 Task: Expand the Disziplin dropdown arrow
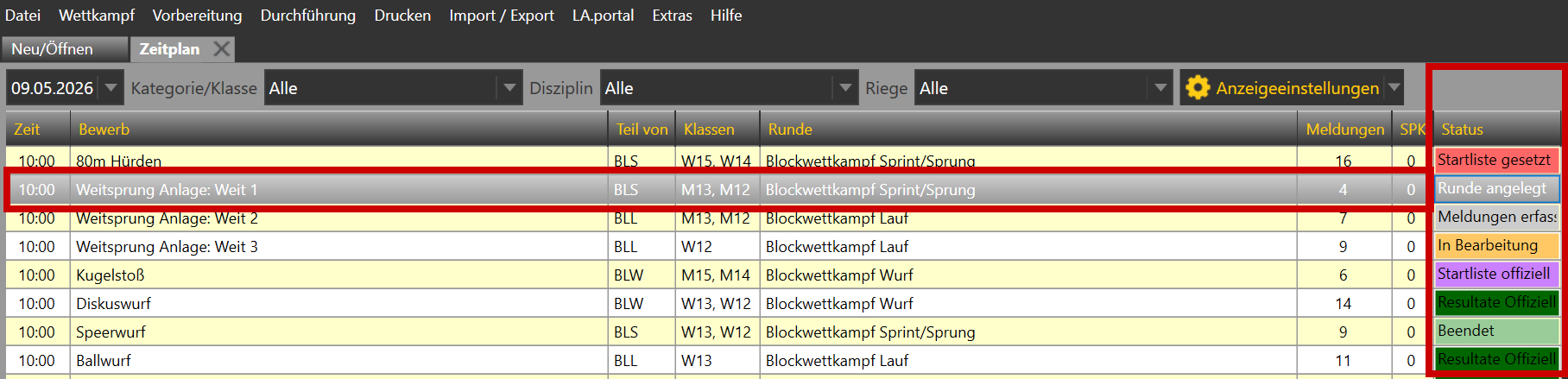tap(845, 88)
